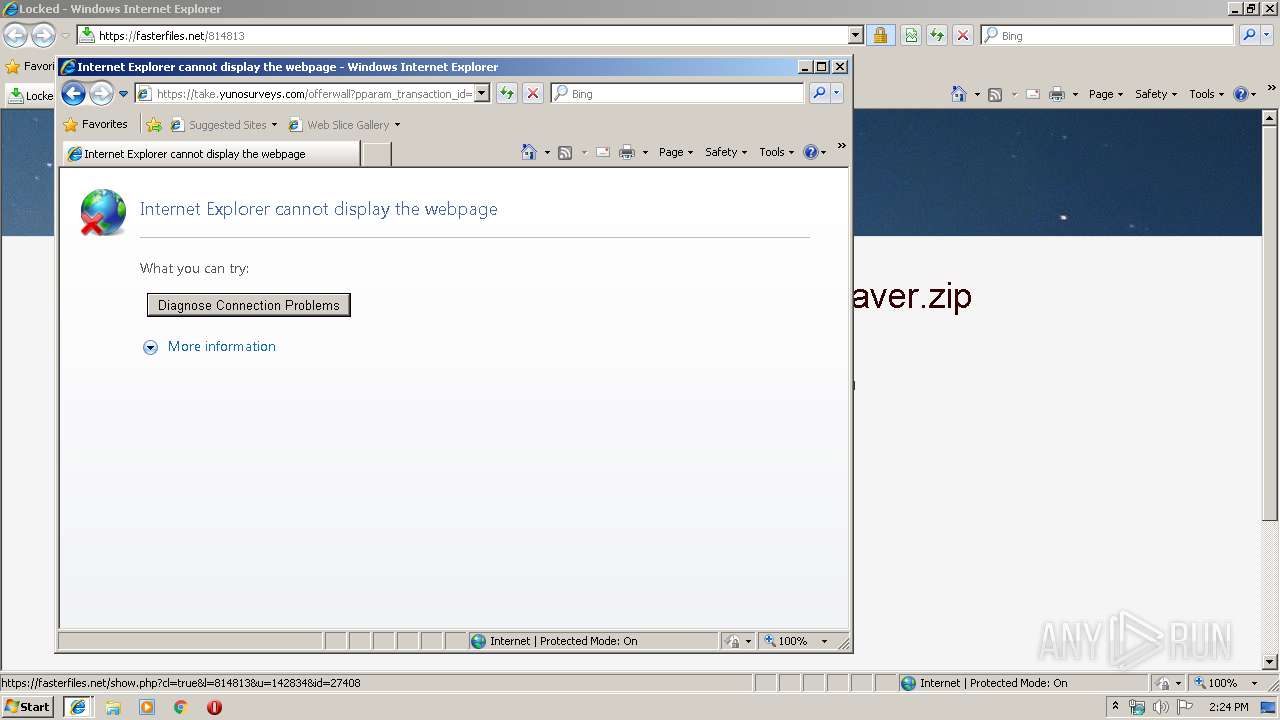Click Internet Explorer taskbar icon

(x=78, y=707)
